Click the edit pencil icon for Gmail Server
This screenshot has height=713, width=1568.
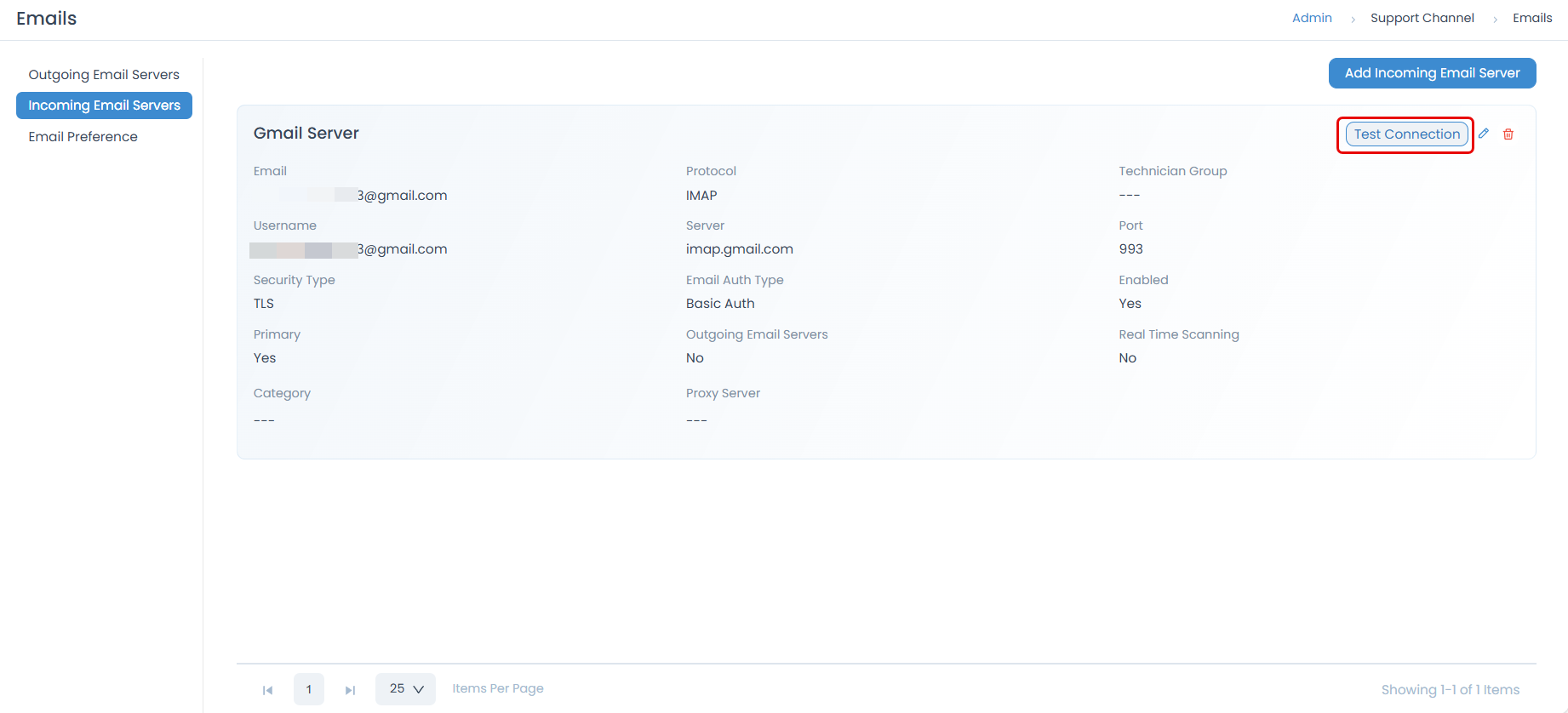[x=1484, y=134]
